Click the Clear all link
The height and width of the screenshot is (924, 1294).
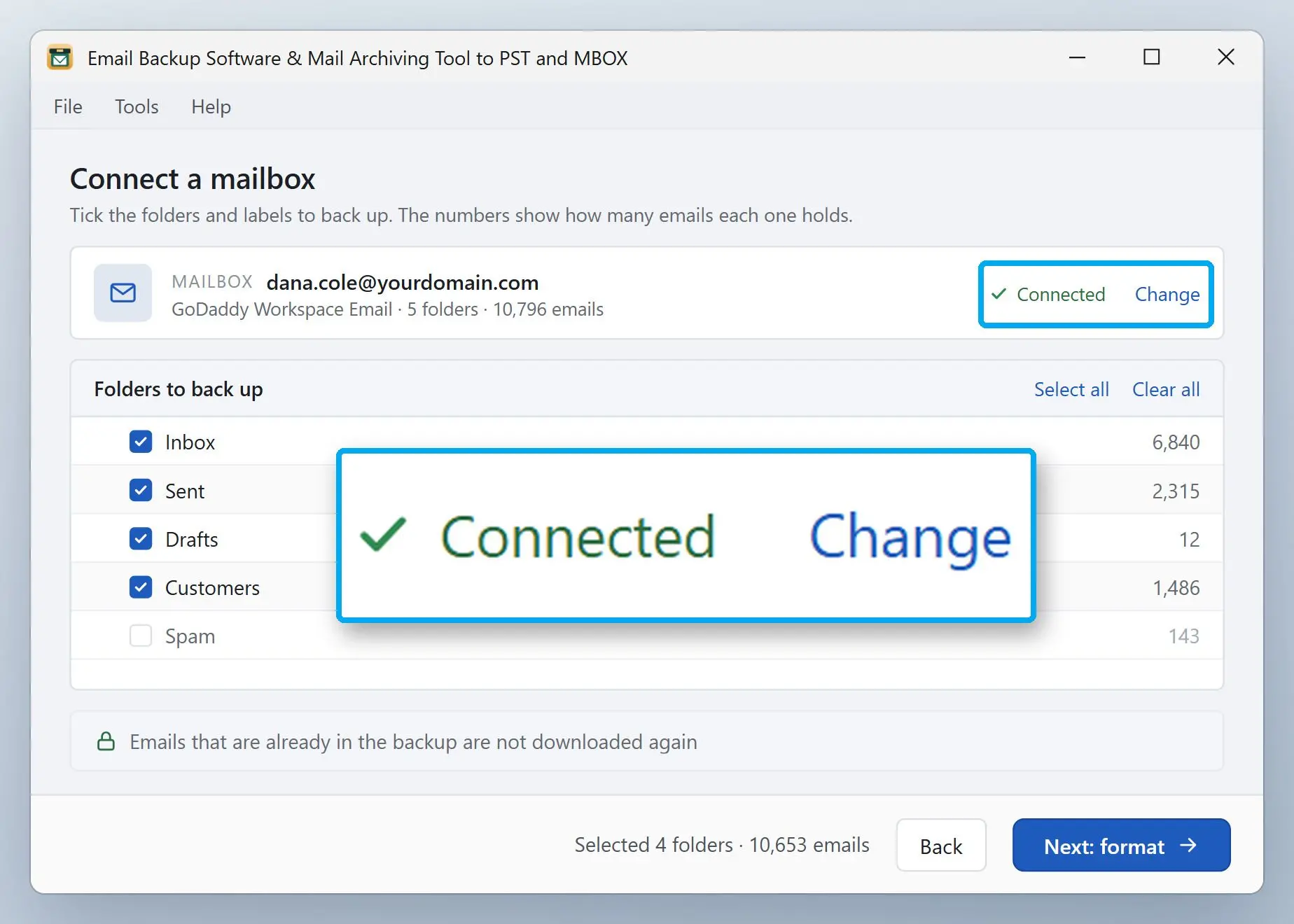click(x=1166, y=389)
